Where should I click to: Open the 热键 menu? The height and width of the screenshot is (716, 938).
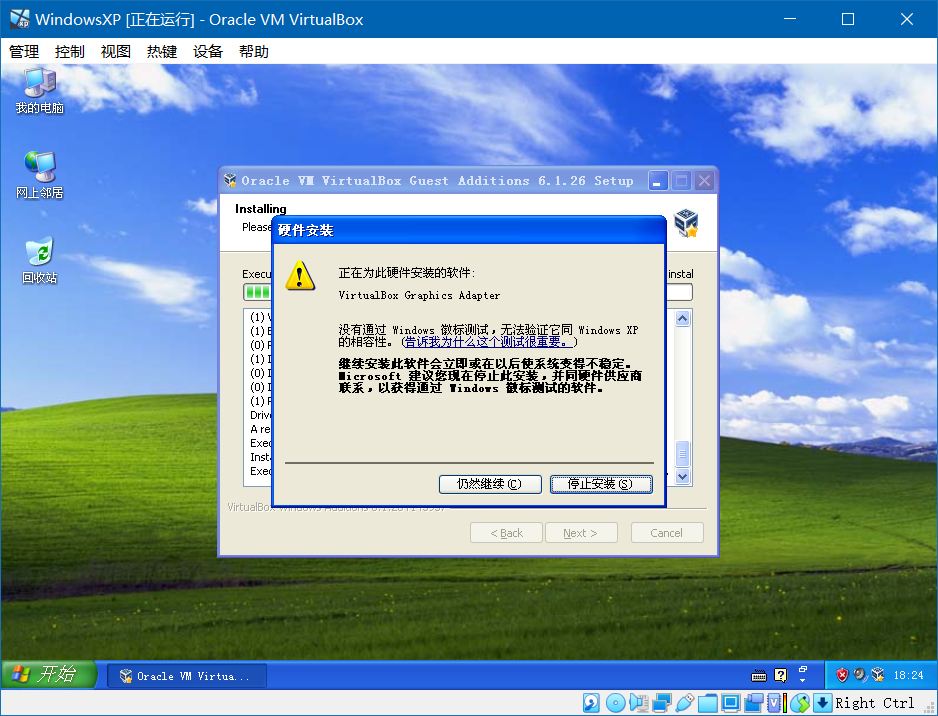tap(162, 52)
